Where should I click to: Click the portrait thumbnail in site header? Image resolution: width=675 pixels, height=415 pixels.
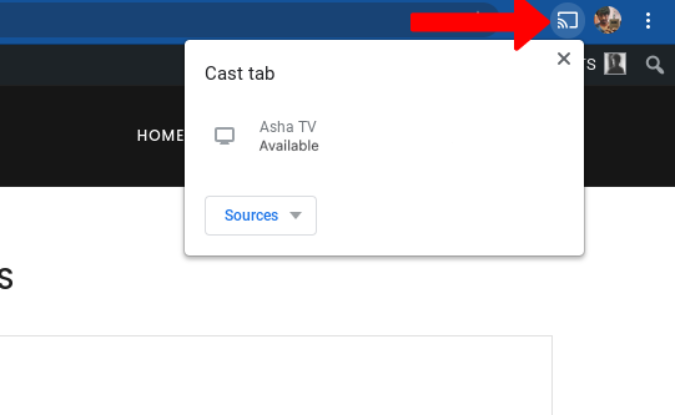tap(615, 63)
